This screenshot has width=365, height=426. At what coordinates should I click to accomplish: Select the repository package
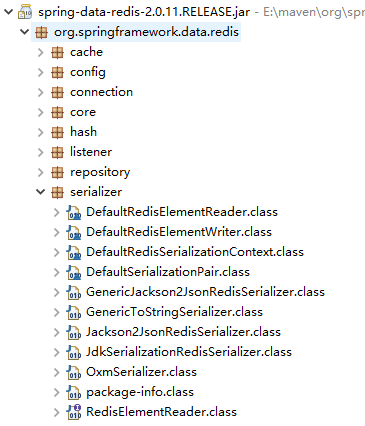(100, 172)
